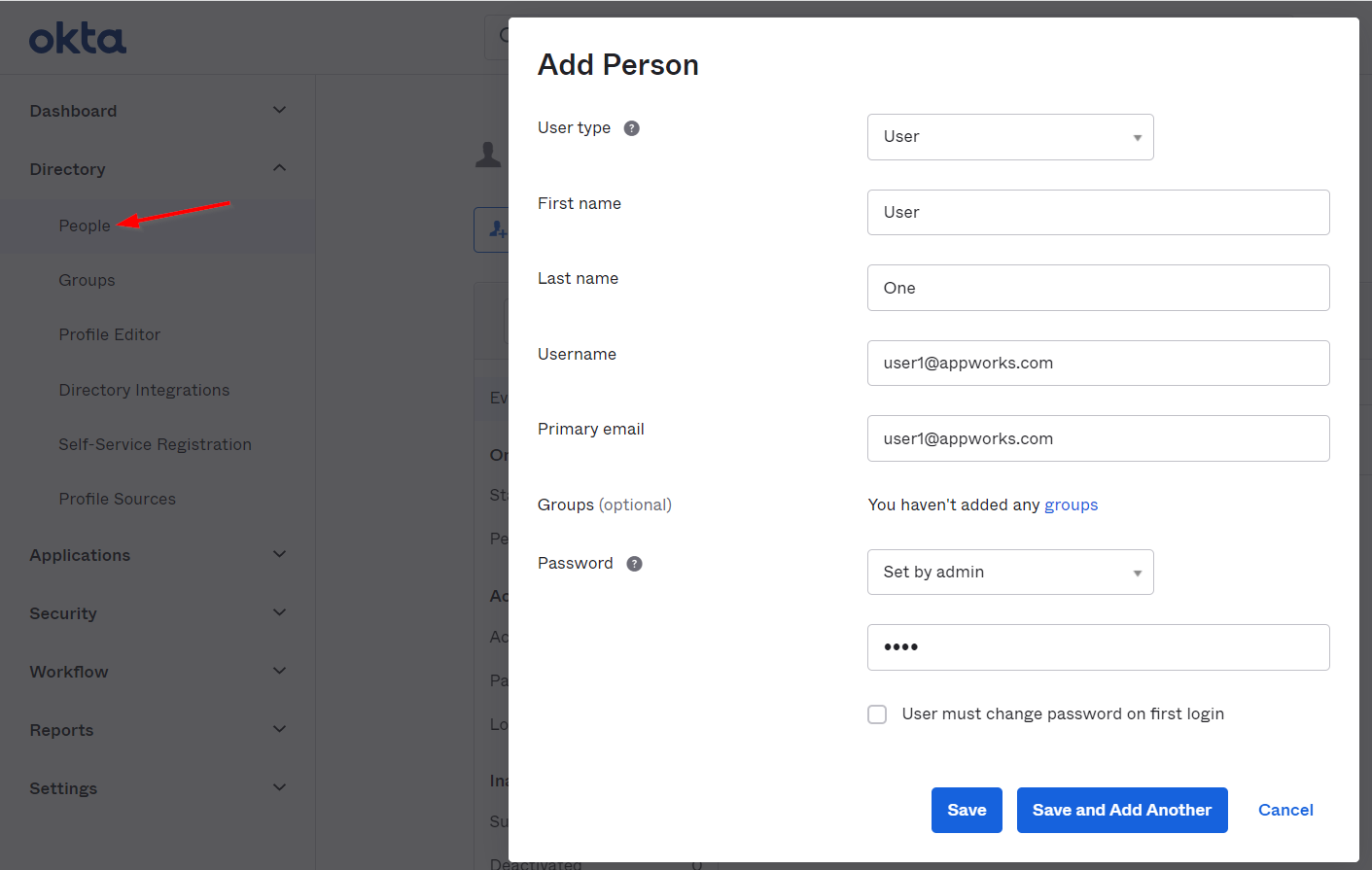Open the User type dropdown

1009,137
